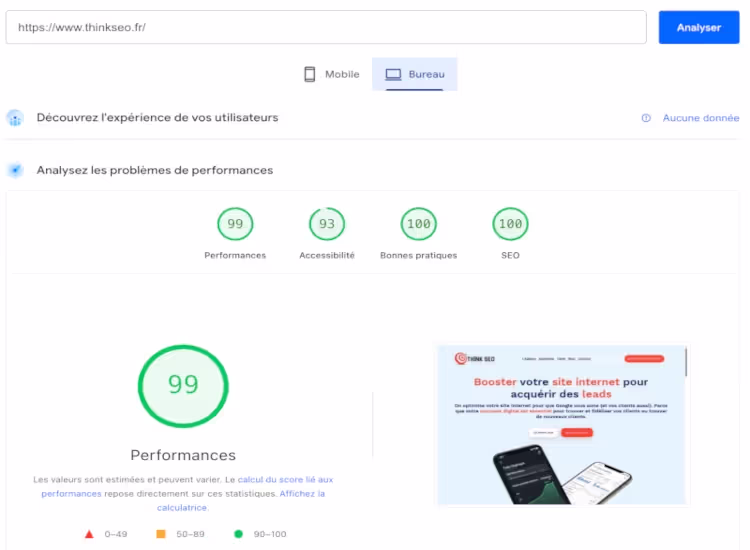
Task: Jump to the Accessibilité 93 score gauge
Action: pyautogui.click(x=327, y=225)
